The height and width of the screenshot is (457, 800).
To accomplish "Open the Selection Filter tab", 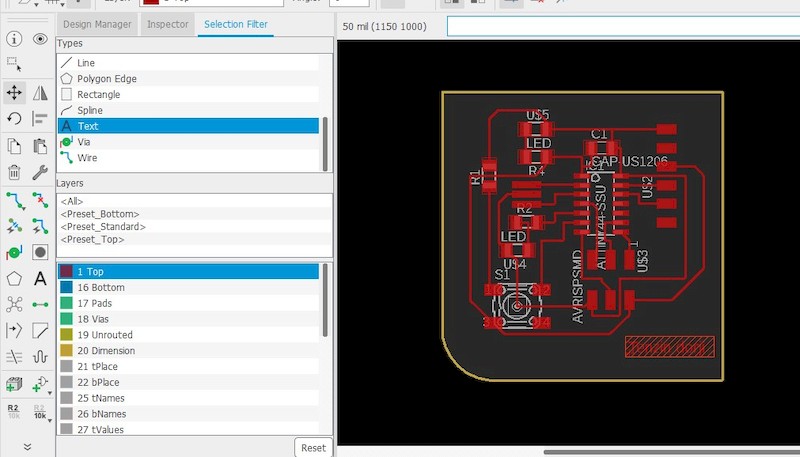I will [x=236, y=24].
